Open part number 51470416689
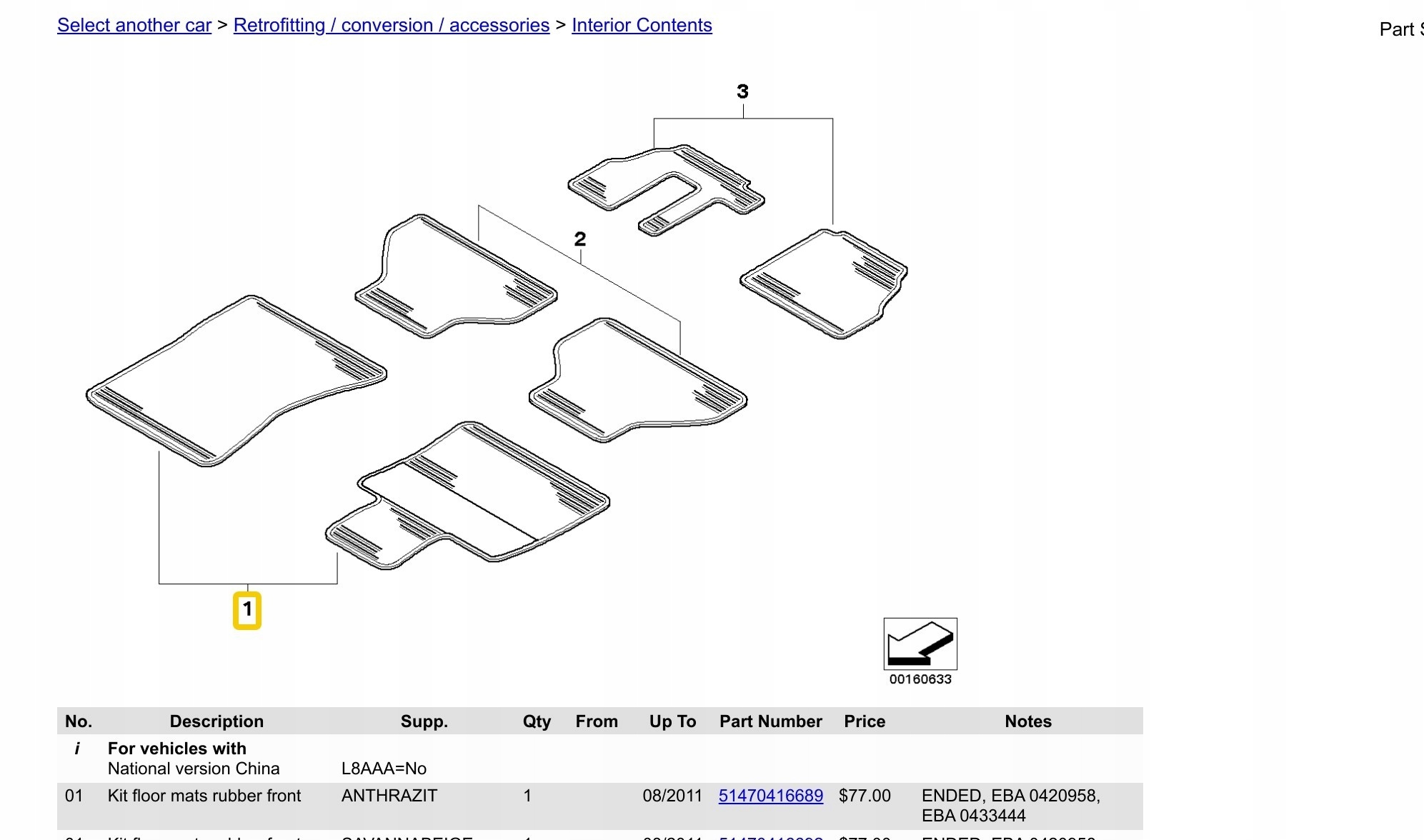The width and height of the screenshot is (1424, 840). click(x=770, y=796)
